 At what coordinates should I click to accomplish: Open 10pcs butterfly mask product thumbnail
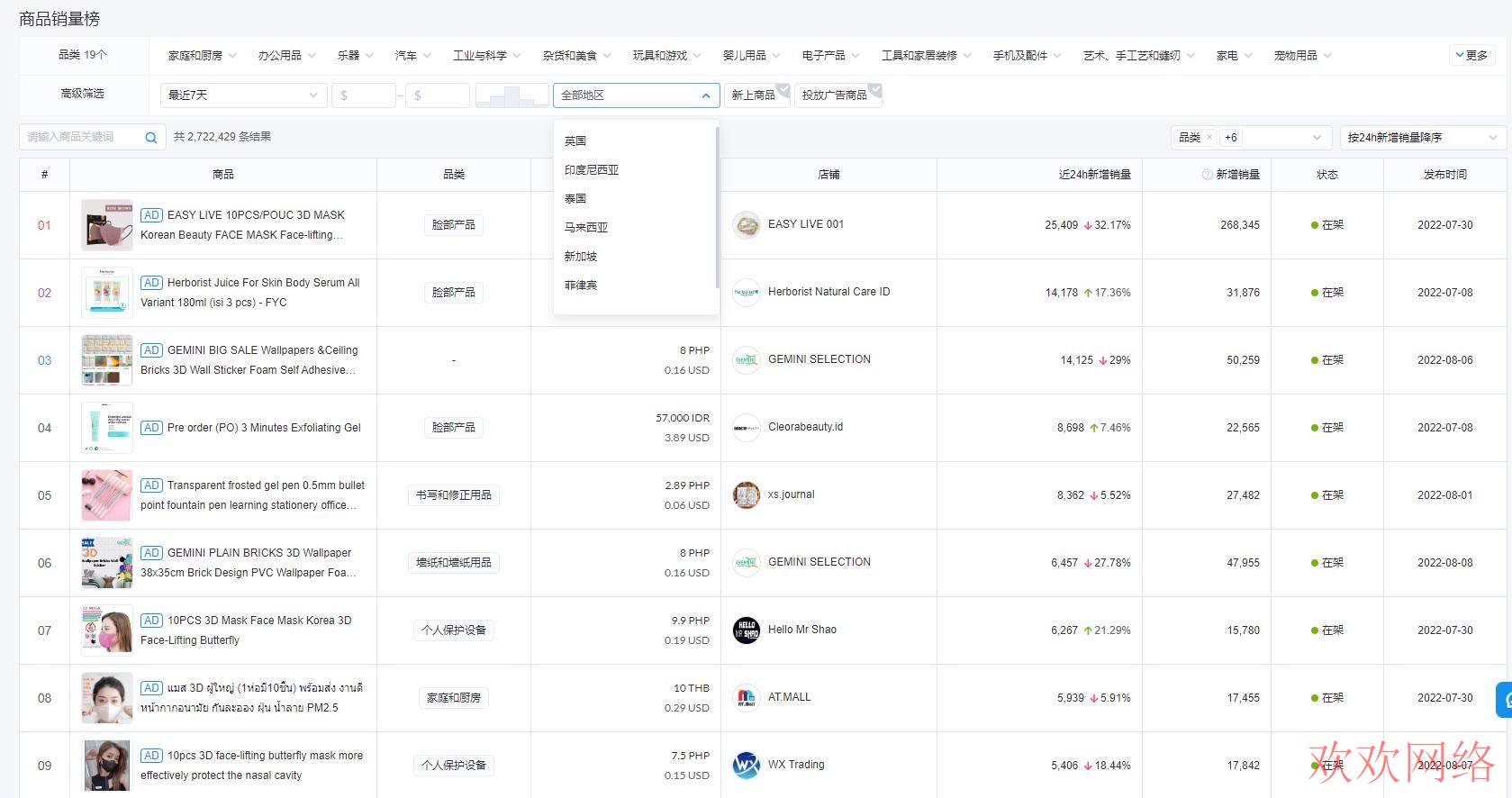coord(107,766)
